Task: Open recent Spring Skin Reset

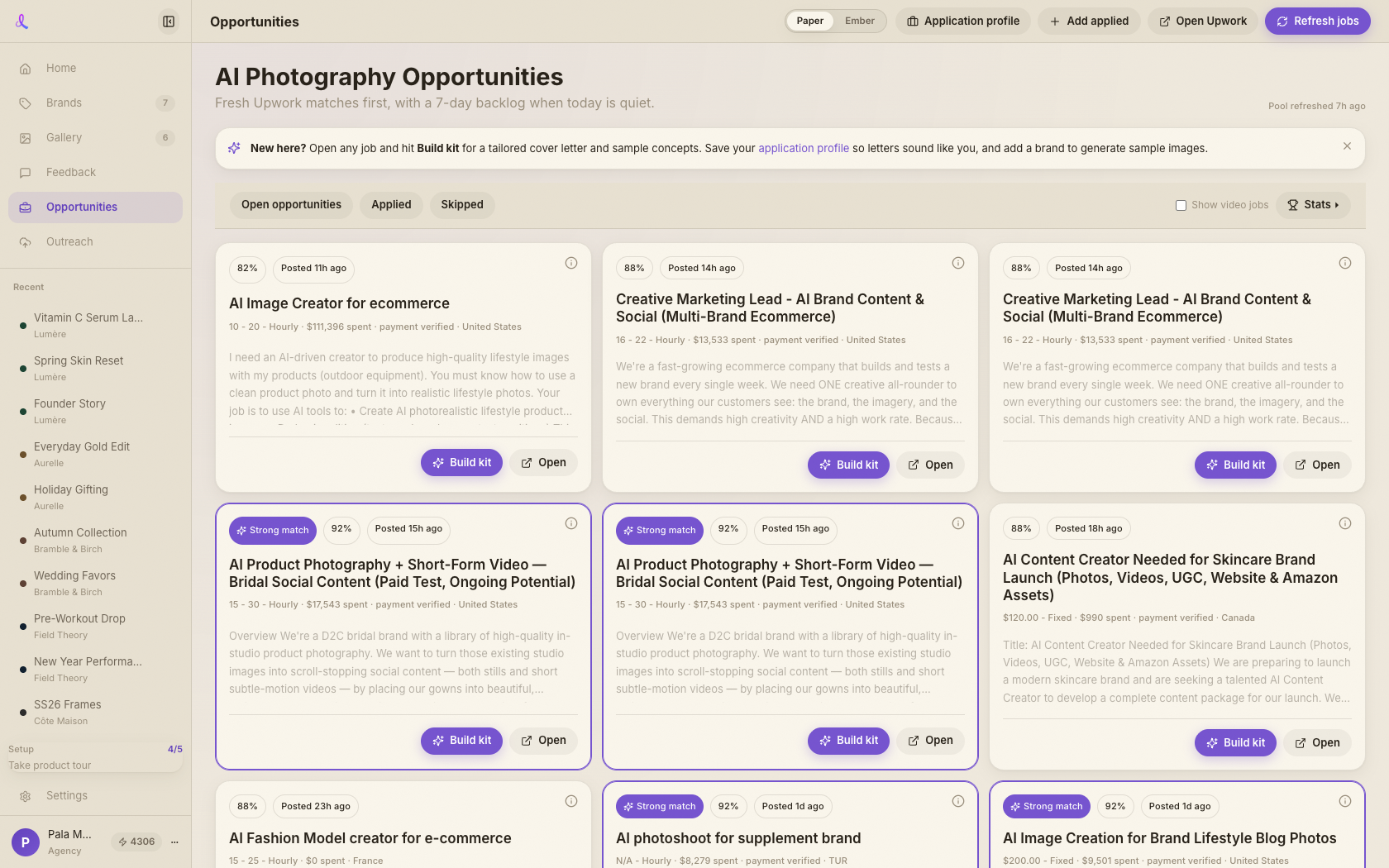Action: 95,368
